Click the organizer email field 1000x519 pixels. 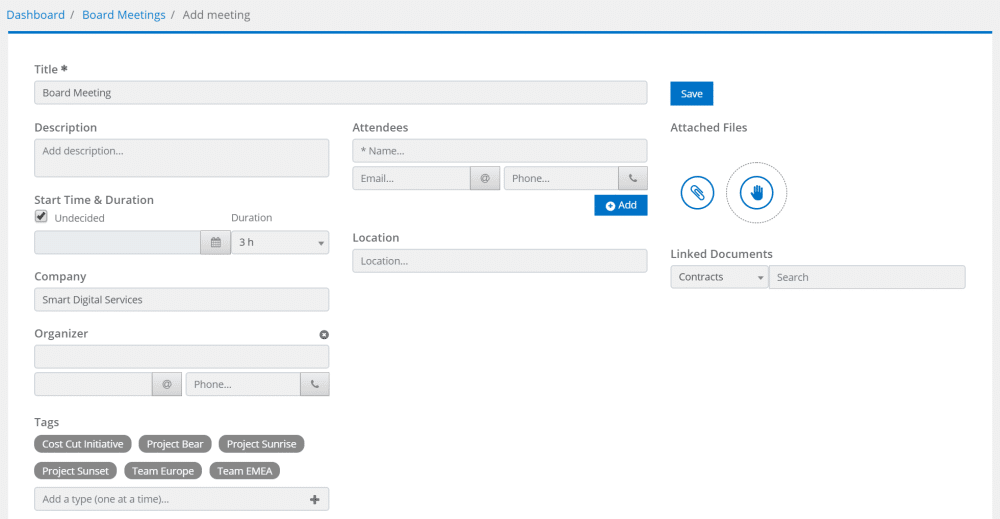coord(93,384)
